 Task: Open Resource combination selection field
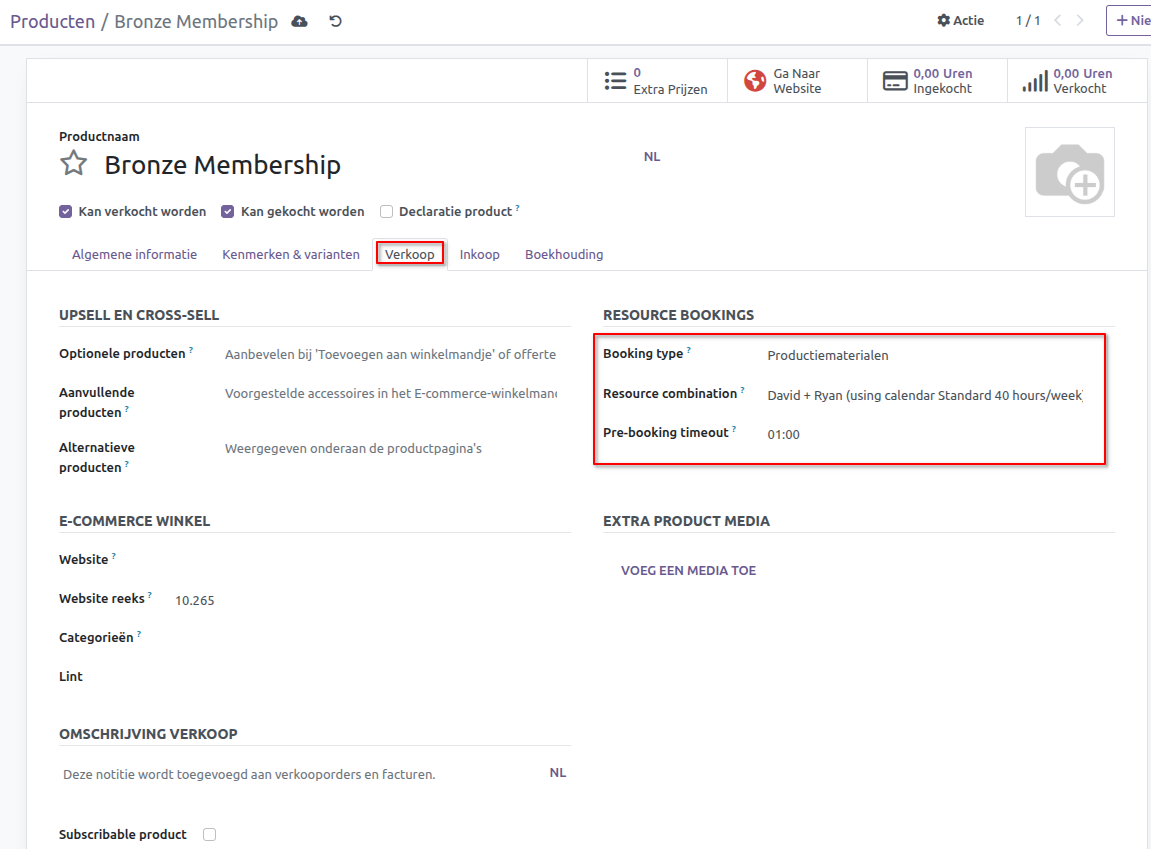pyautogui.click(x=925, y=395)
